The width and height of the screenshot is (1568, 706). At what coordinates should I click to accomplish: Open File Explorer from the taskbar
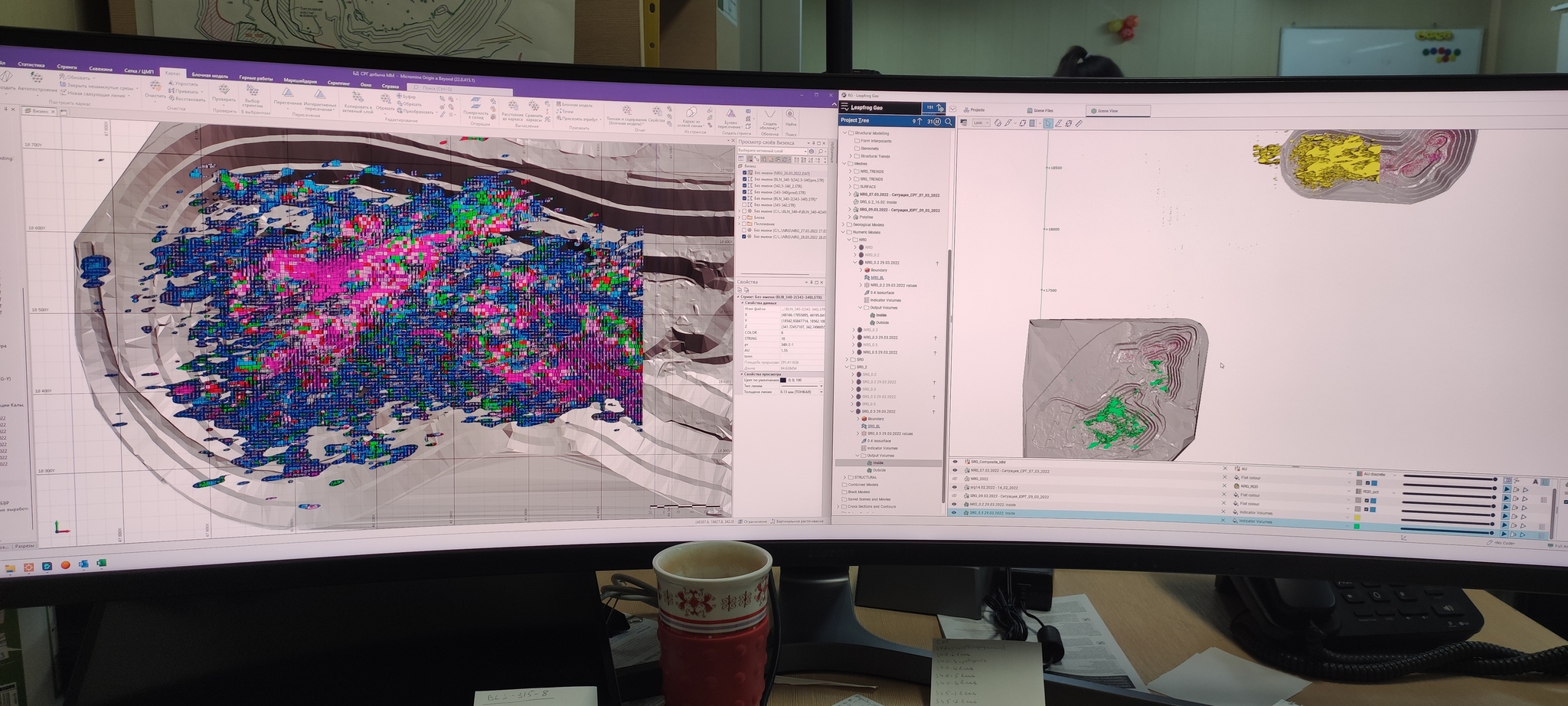(10, 567)
